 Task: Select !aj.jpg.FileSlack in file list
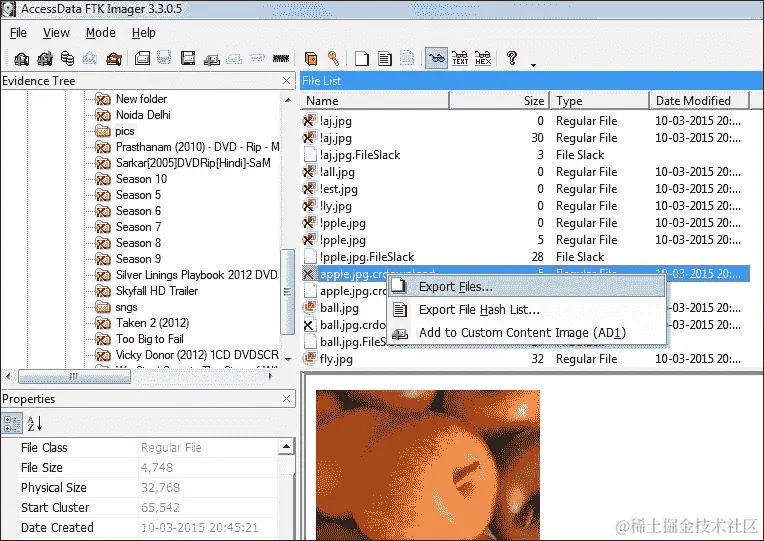tap(360, 155)
